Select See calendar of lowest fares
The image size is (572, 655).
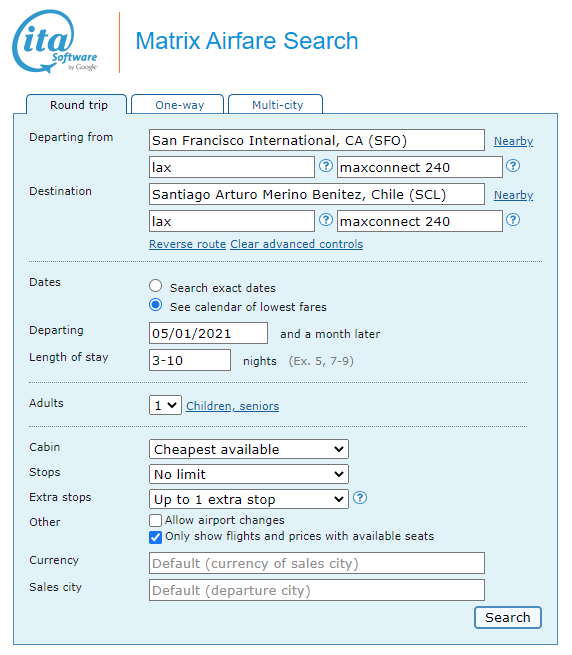coord(155,305)
